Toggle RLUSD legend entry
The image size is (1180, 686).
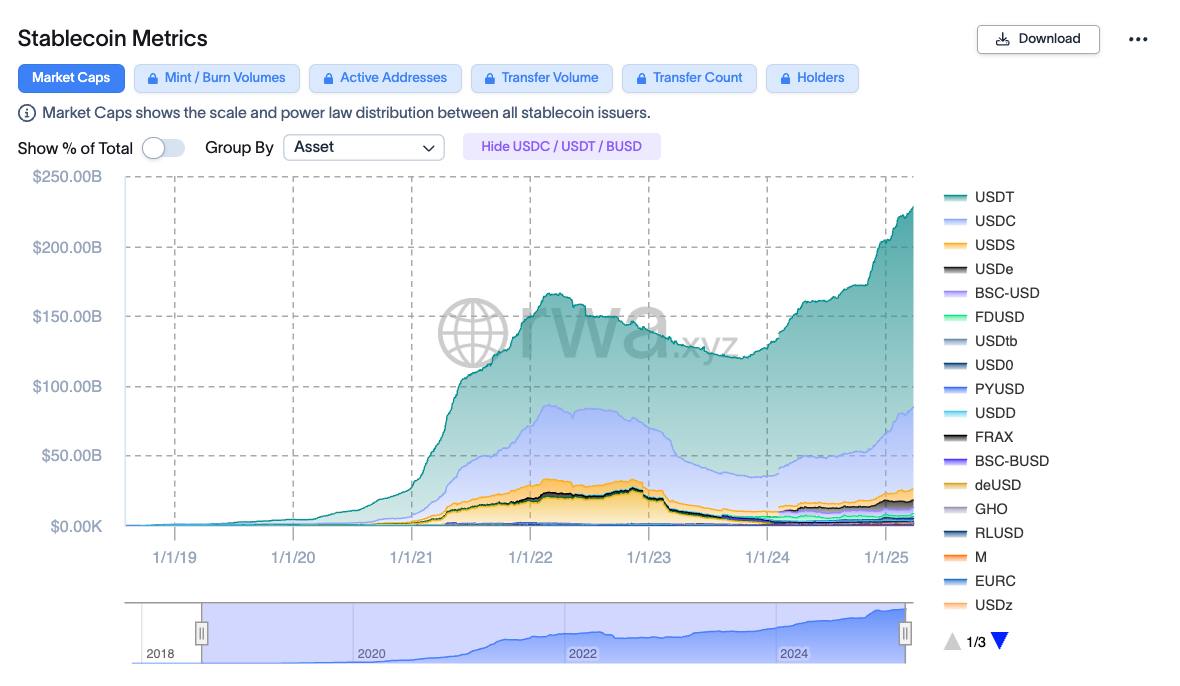(984, 533)
